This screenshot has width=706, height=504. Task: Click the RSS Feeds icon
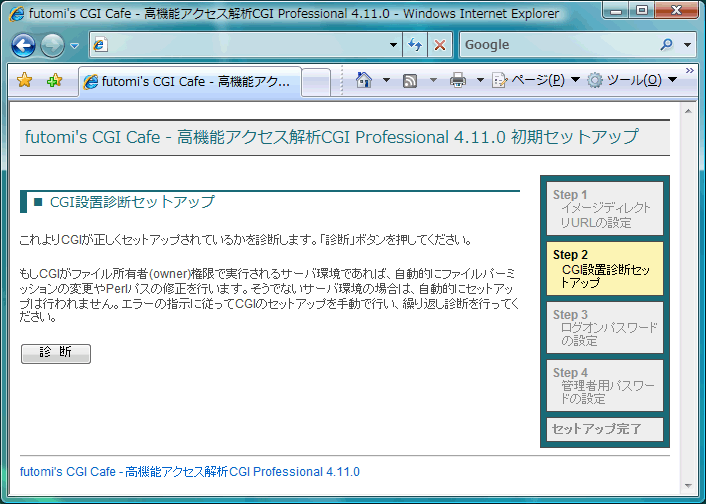click(x=410, y=81)
